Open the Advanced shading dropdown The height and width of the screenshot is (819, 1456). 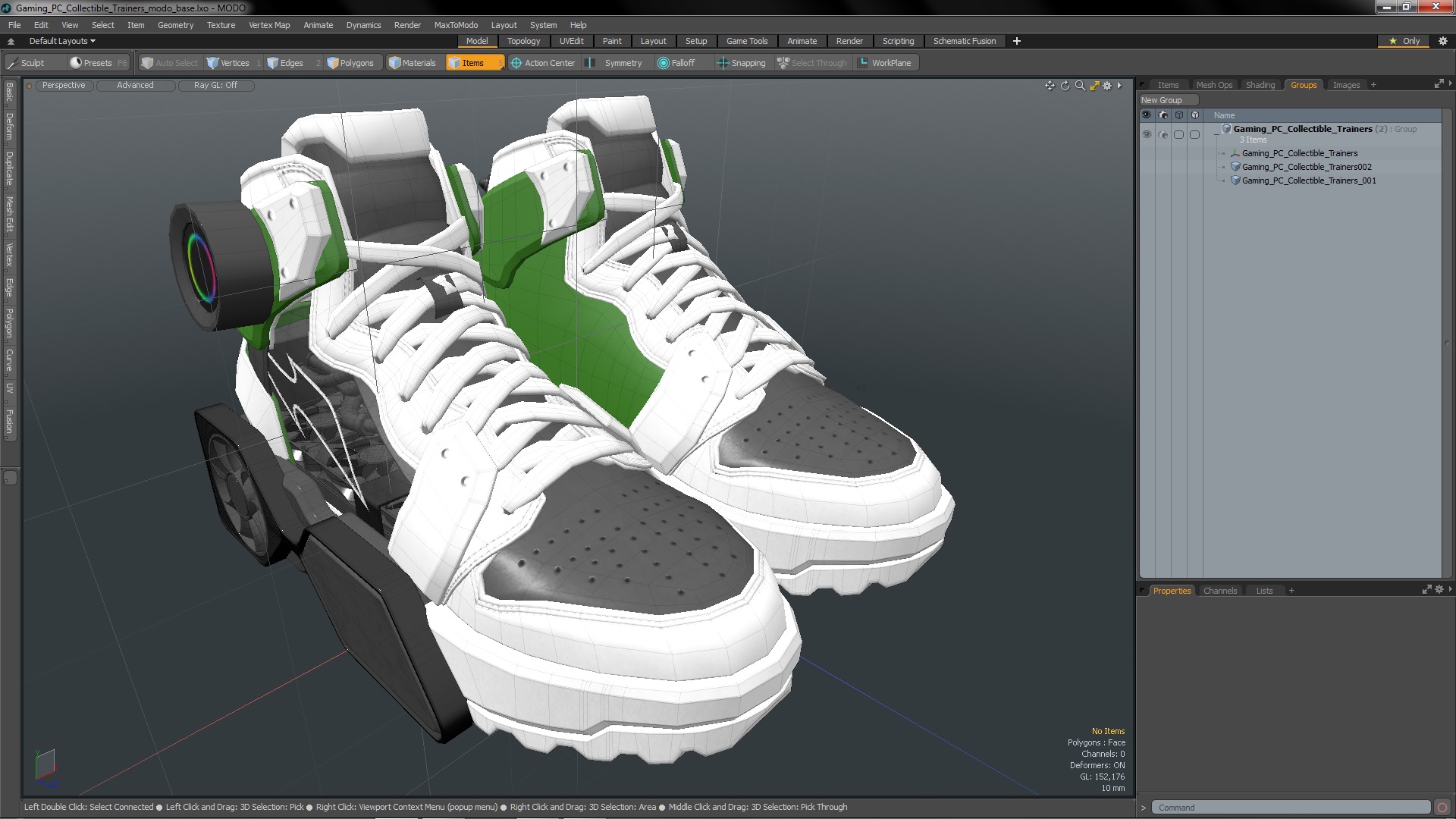[135, 85]
